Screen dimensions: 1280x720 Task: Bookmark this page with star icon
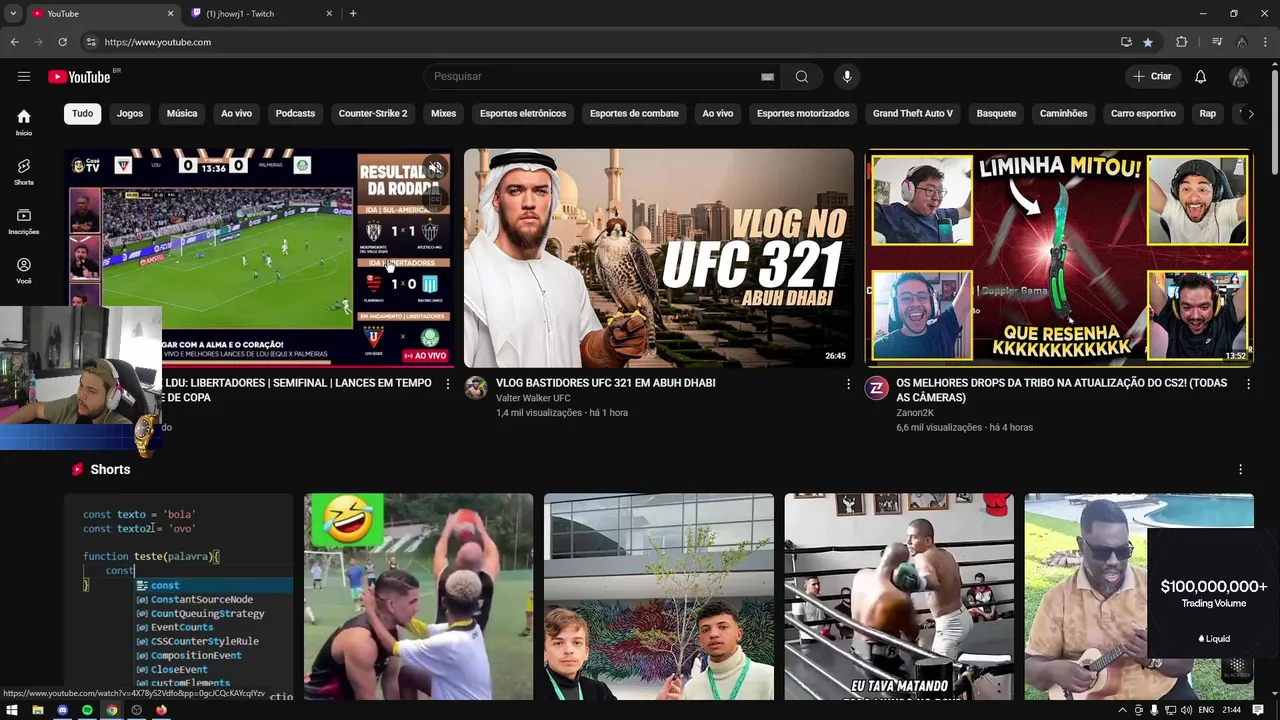point(1148,42)
